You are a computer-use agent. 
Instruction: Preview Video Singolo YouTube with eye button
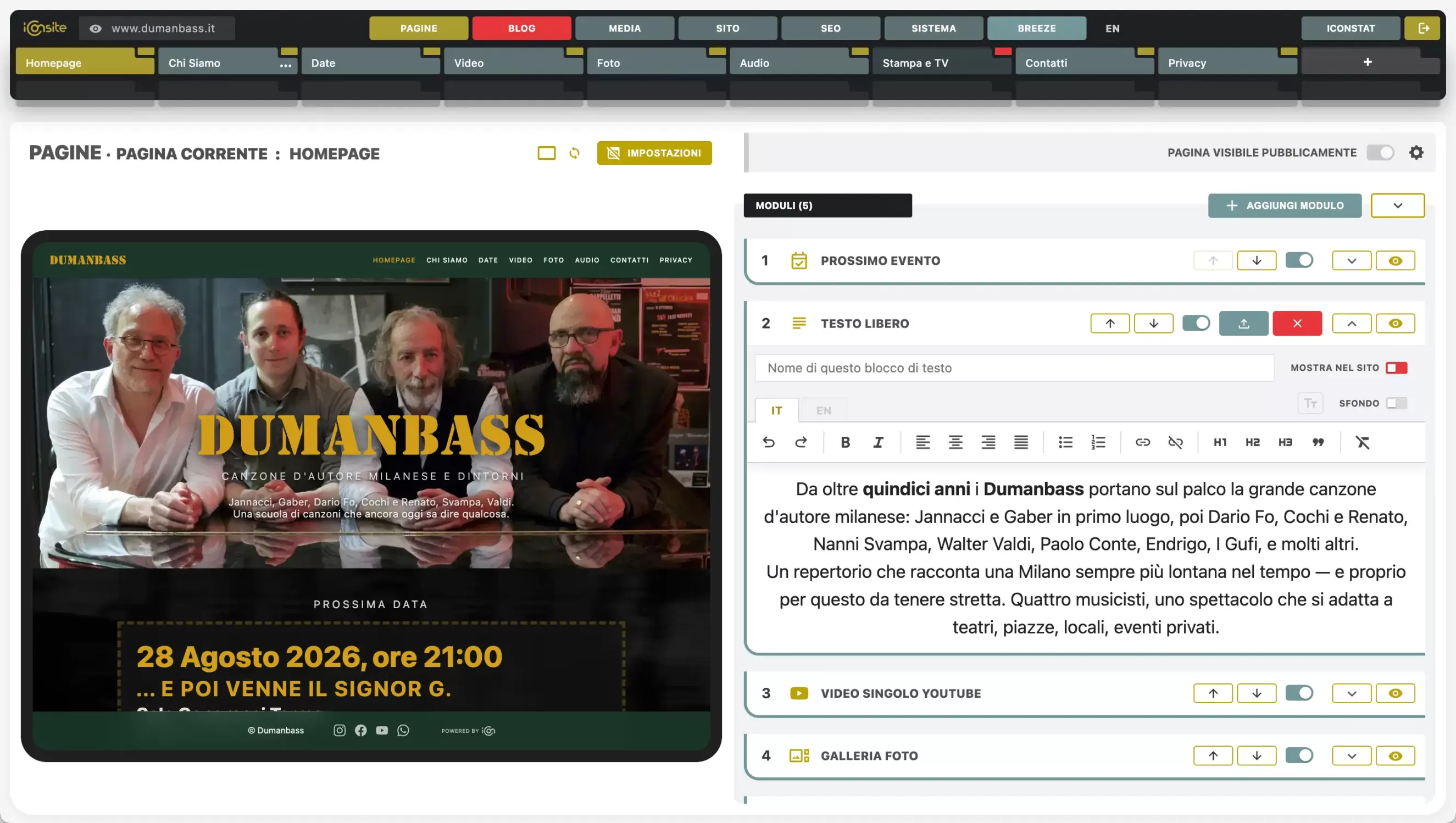tap(1395, 693)
